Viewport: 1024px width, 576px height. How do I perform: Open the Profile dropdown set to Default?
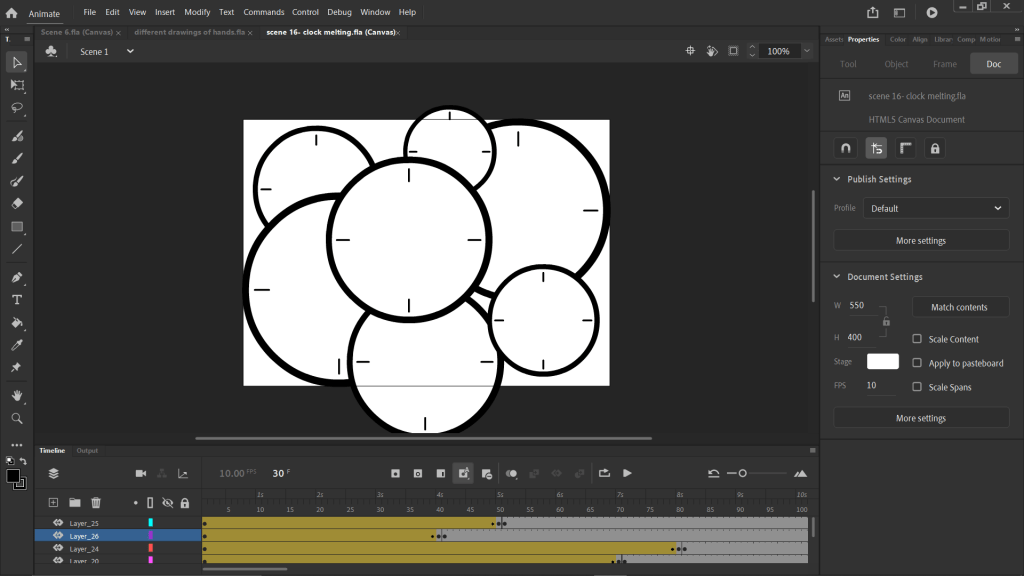(x=935, y=208)
